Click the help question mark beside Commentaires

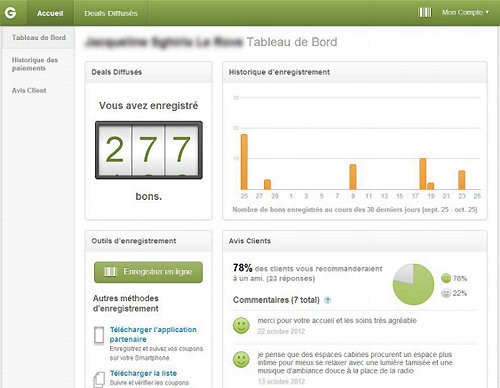point(328,300)
